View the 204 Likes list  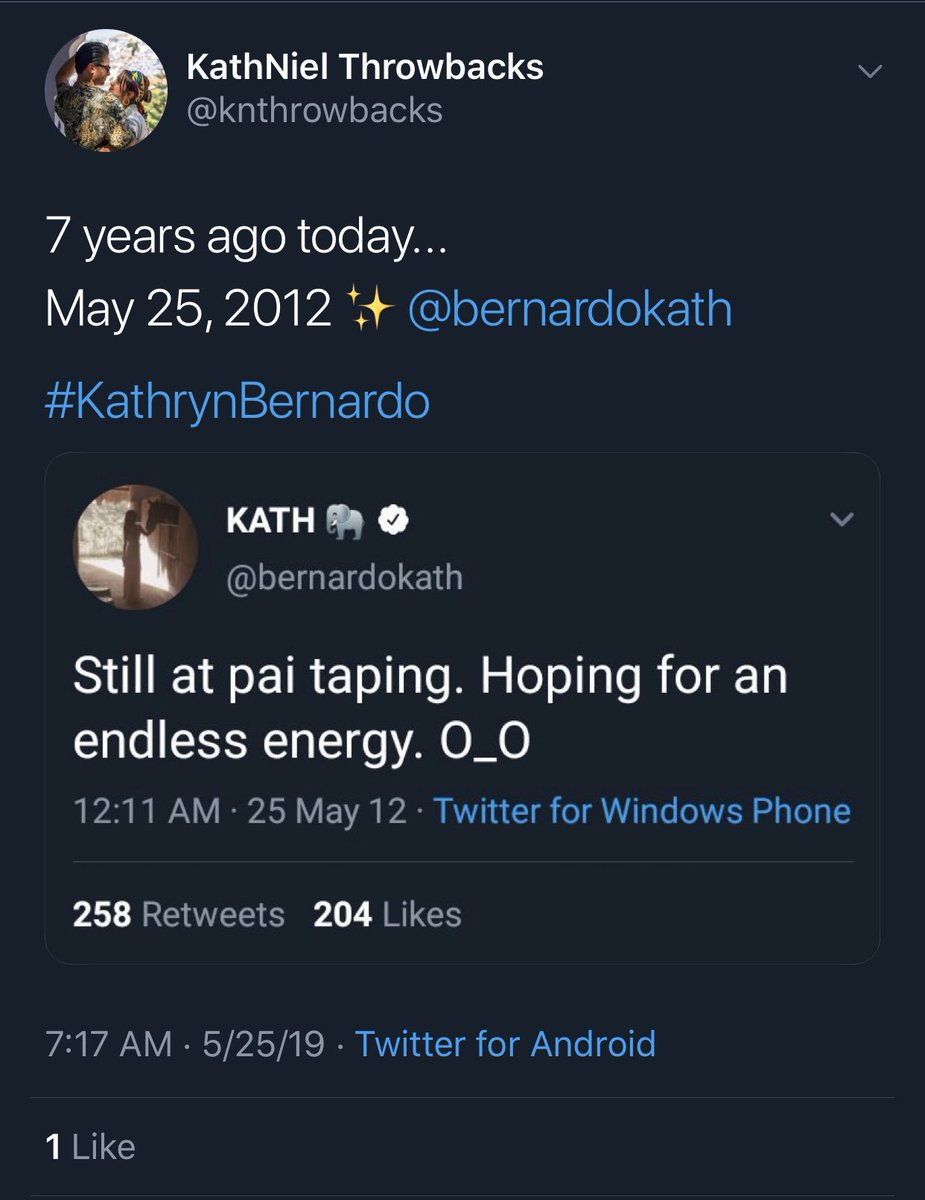pyautogui.click(x=387, y=914)
